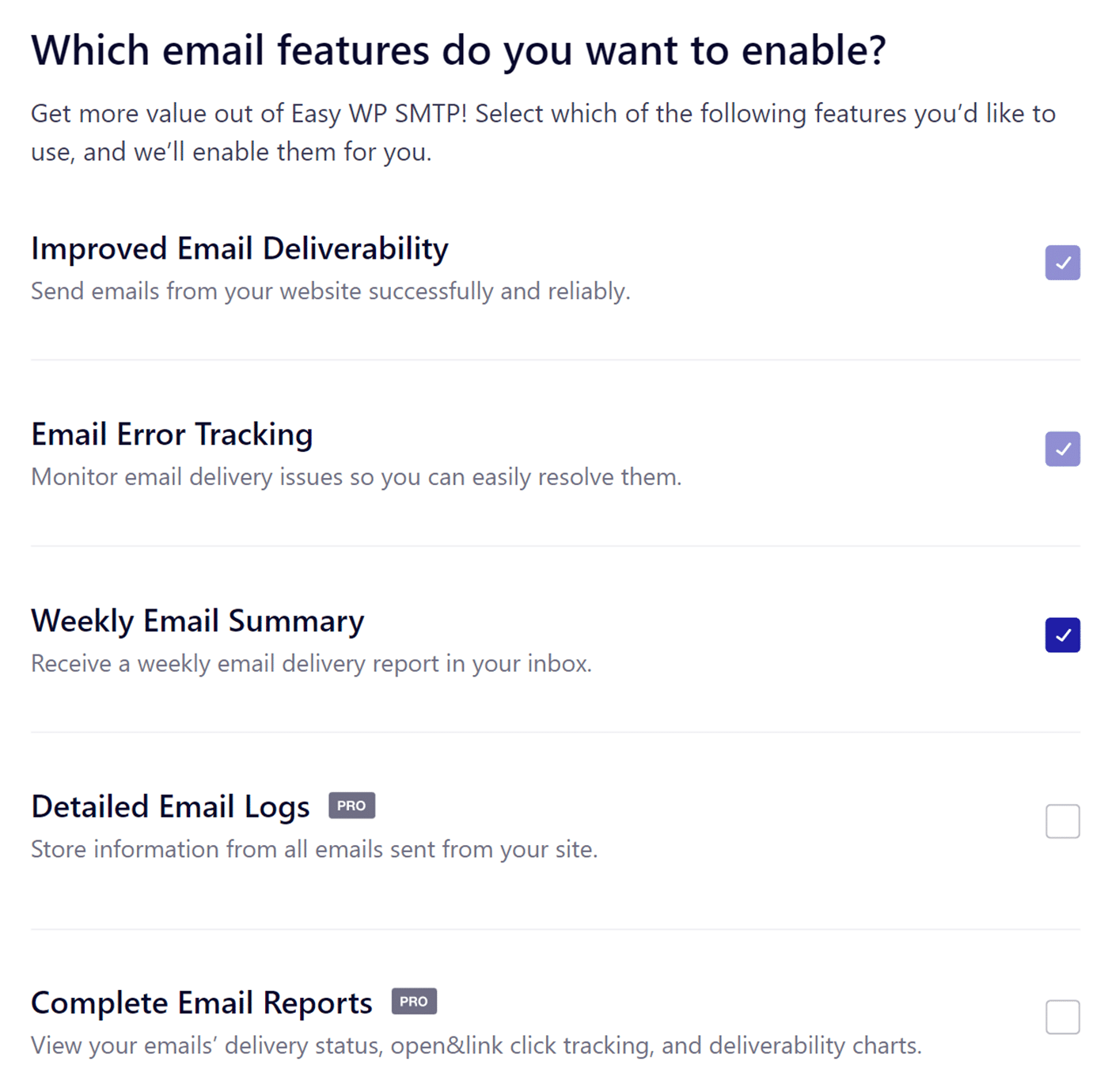The width and height of the screenshot is (1108, 1092).
Task: Click the "Monitor email delivery issues" description
Action: click(356, 477)
